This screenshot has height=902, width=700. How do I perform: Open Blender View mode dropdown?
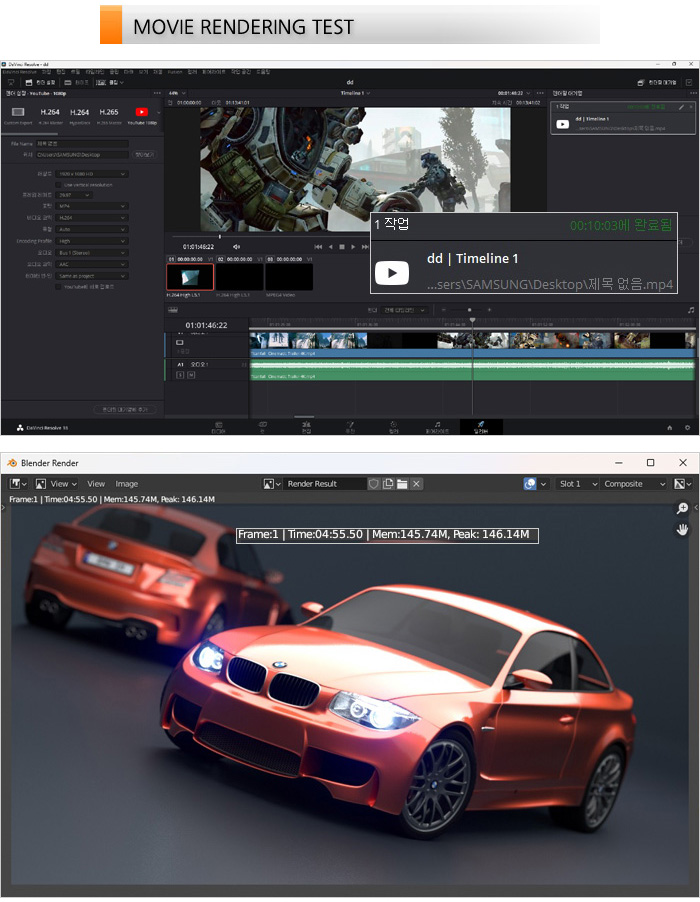[x=56, y=484]
